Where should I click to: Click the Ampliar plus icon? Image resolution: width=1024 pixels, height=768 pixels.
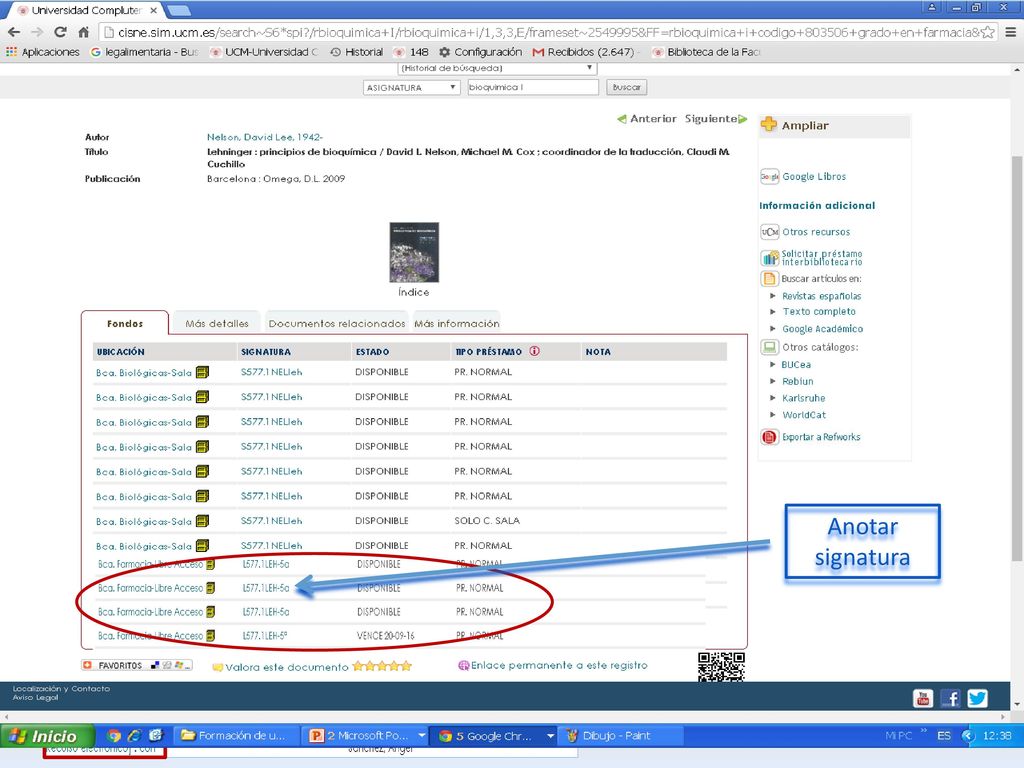point(769,125)
